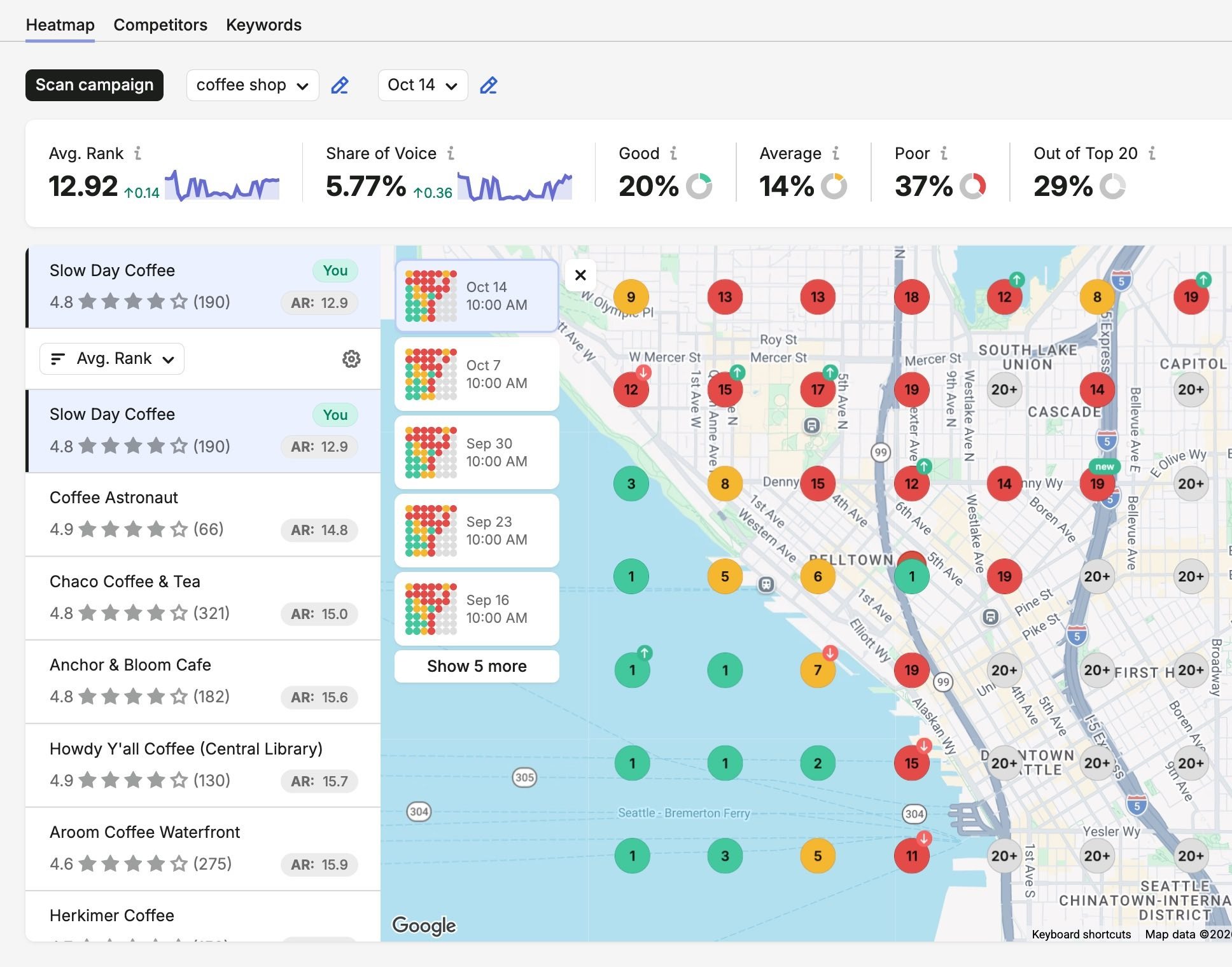Select the red pin 19 with new badge
1232x967 pixels.
click(1097, 483)
